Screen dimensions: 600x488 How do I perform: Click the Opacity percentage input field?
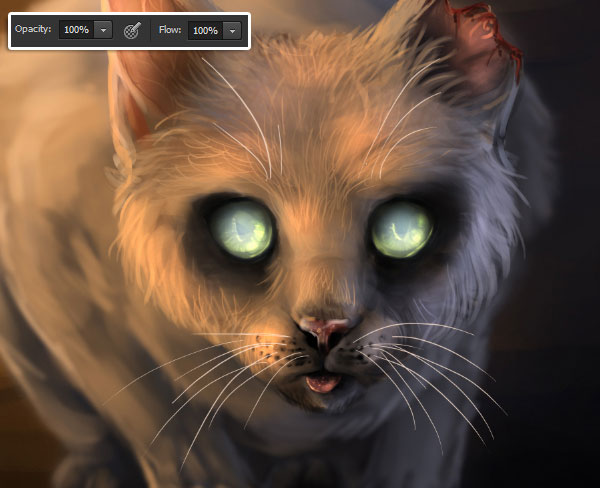[77, 30]
